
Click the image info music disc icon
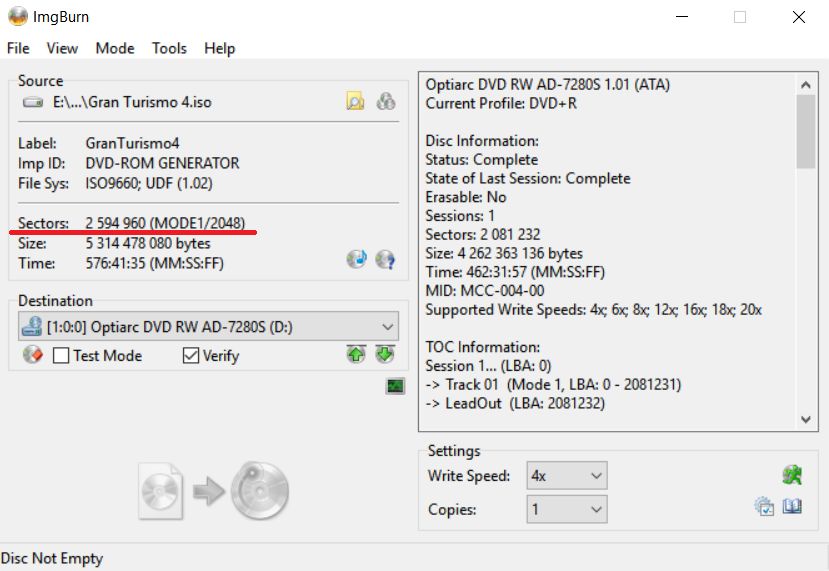point(357,259)
